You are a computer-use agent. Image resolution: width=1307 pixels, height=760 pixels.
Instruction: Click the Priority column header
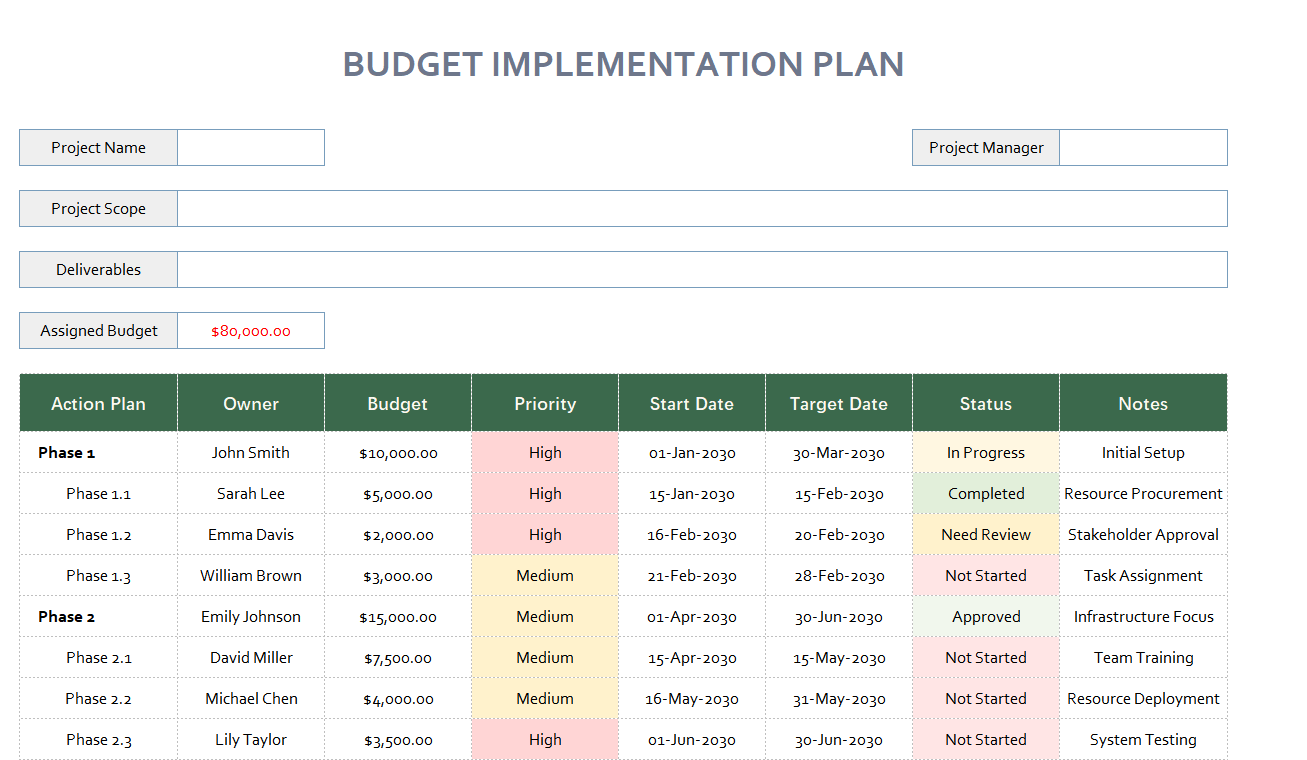coord(545,403)
